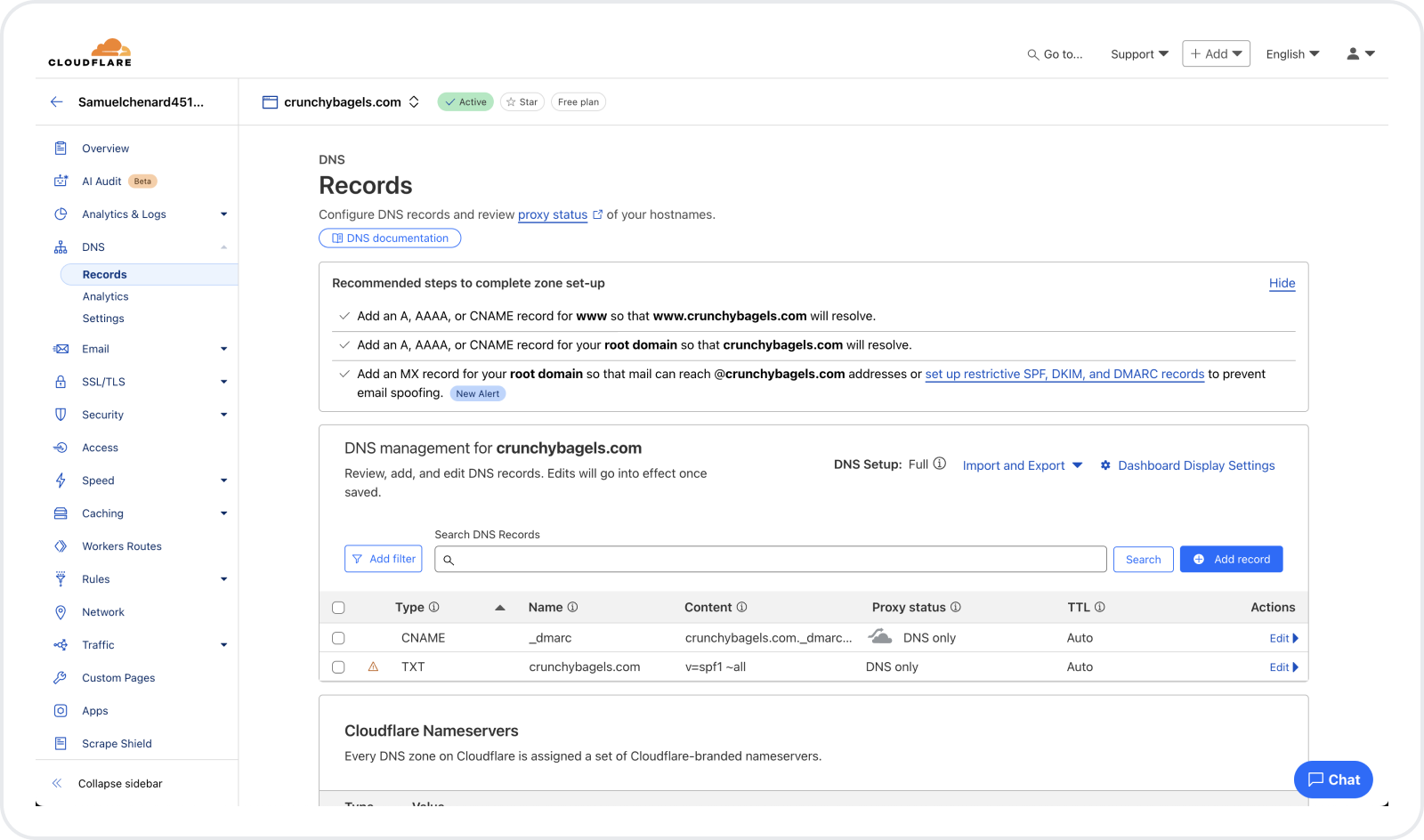This screenshot has width=1424, height=840.
Task: Click the Overview clipboard icon
Action: tap(61, 148)
